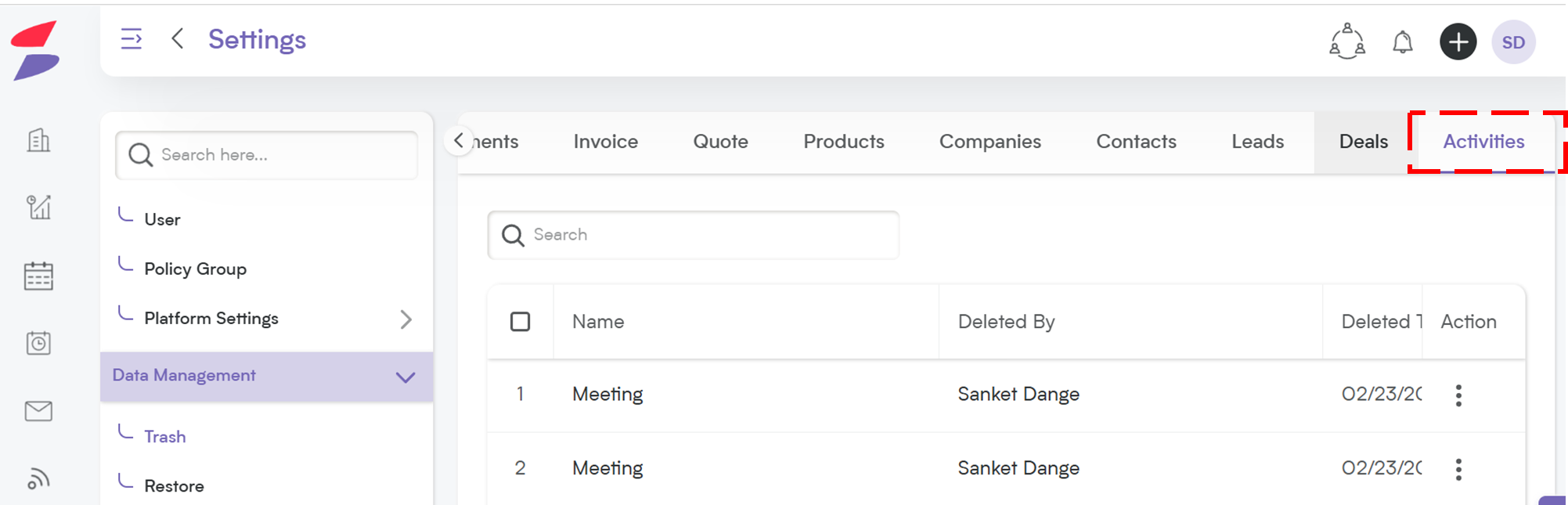Open the building icon in left sidebar
The height and width of the screenshot is (505, 1568).
click(38, 140)
